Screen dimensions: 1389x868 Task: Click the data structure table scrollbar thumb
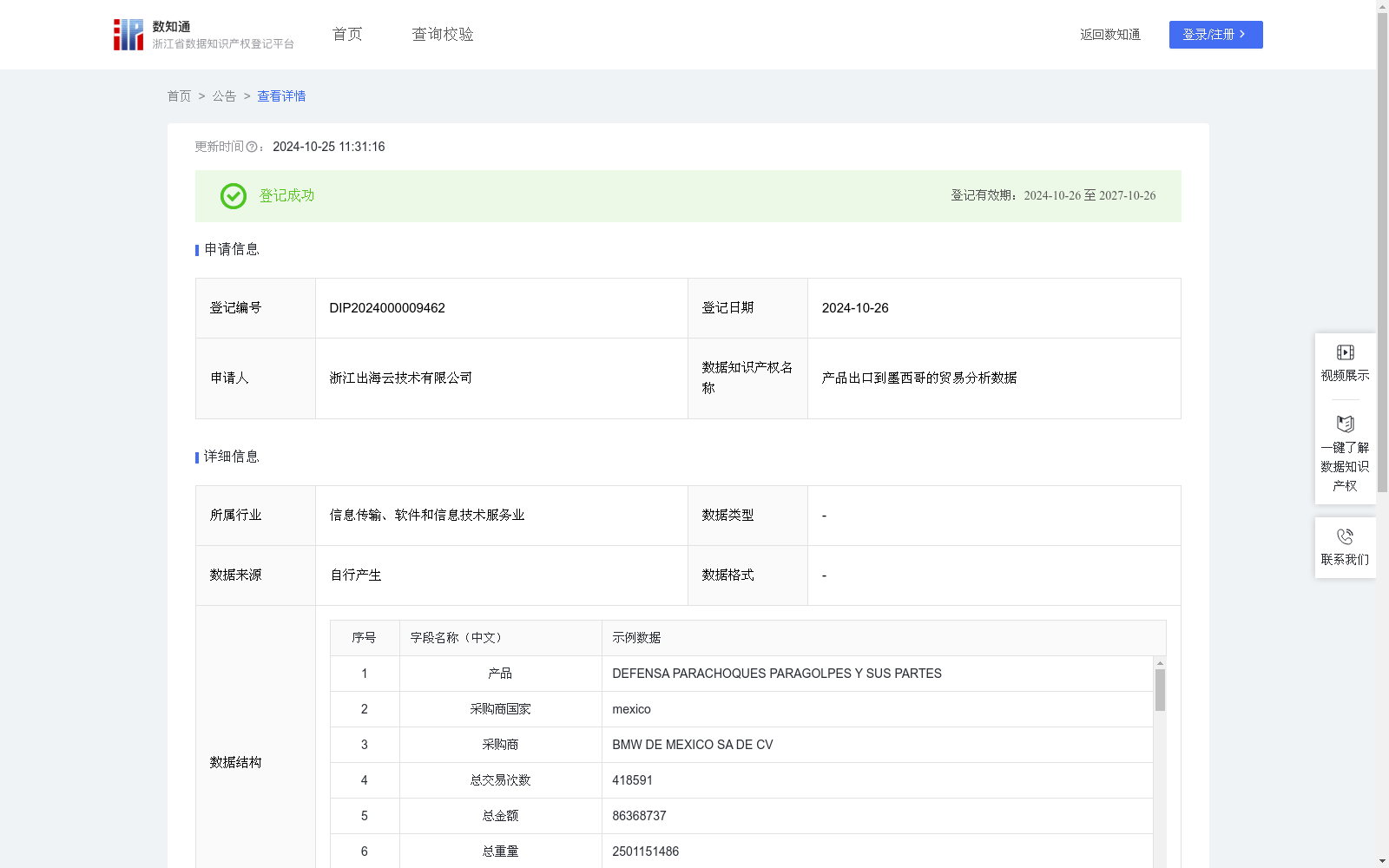click(x=1160, y=690)
